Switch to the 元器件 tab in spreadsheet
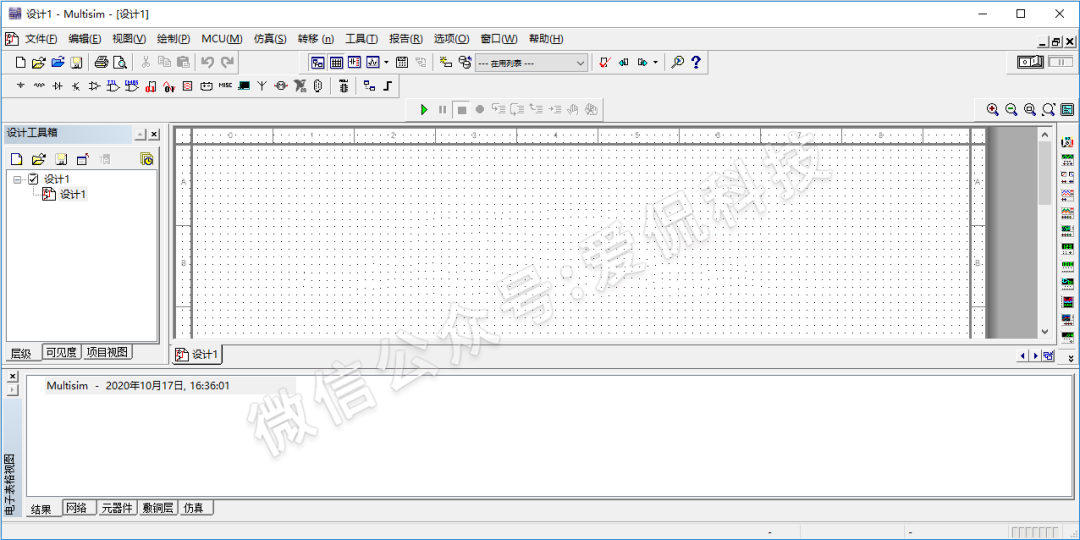Screen dimensions: 1080x540 click(x=117, y=508)
